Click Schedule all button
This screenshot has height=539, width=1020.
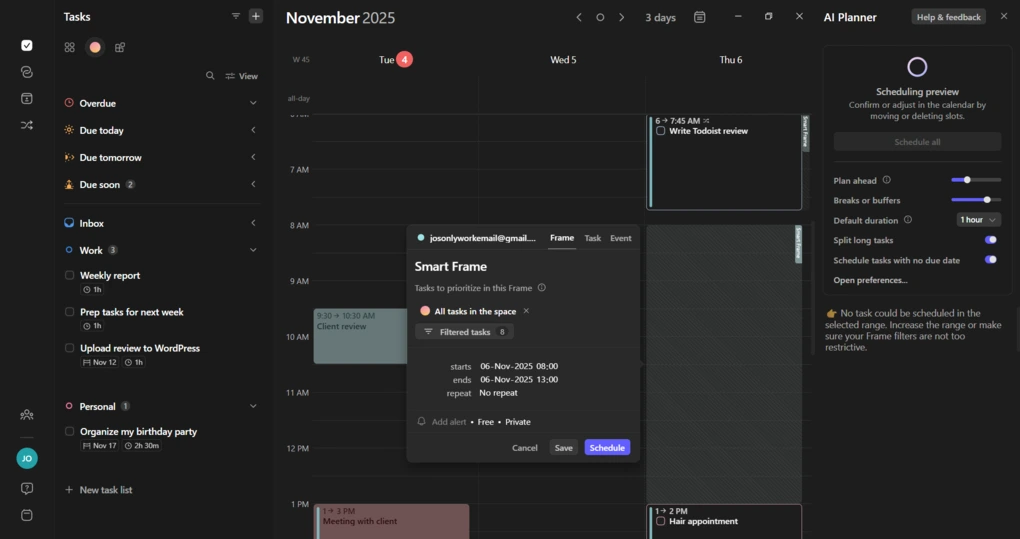tap(917, 142)
